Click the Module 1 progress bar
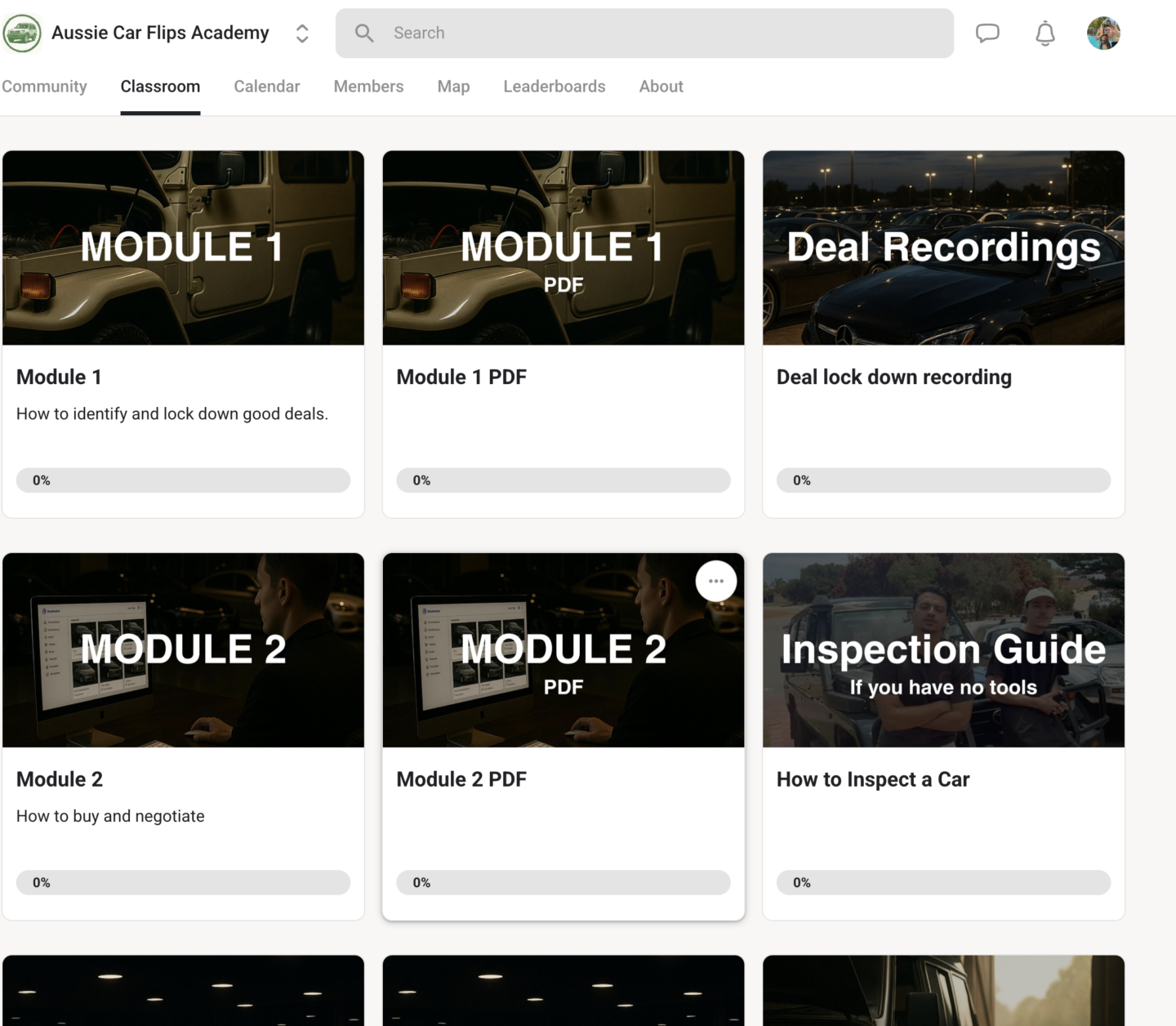Image resolution: width=1176 pixels, height=1026 pixels. coord(183,480)
